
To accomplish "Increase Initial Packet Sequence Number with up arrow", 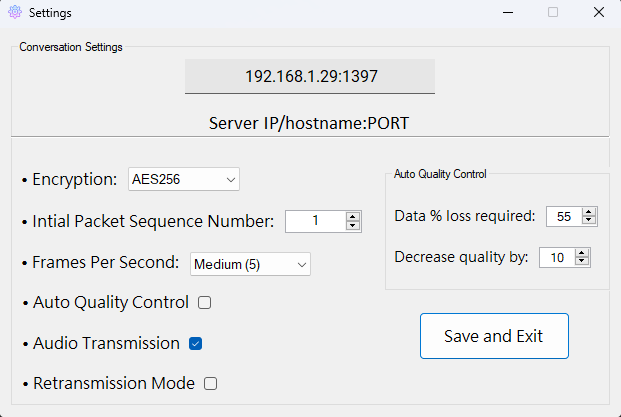I will coord(352,217).
